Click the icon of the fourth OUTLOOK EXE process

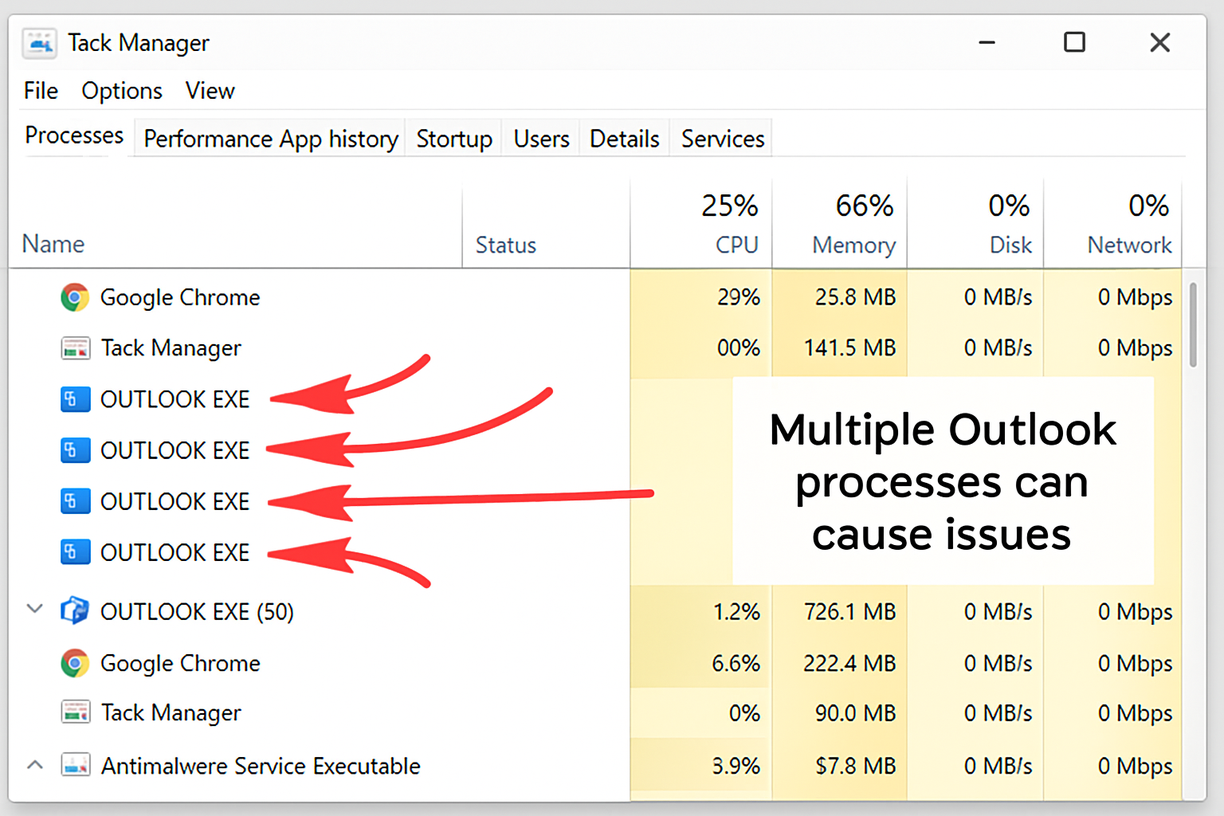click(74, 552)
